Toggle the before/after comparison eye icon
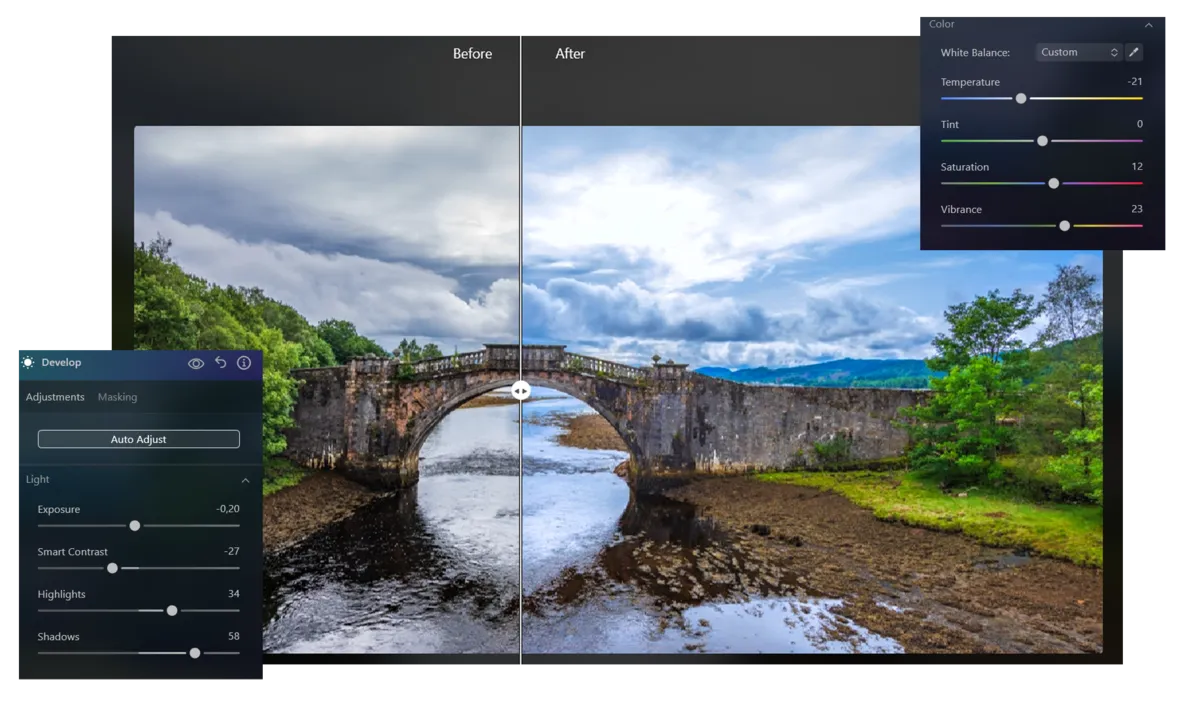 coord(196,363)
